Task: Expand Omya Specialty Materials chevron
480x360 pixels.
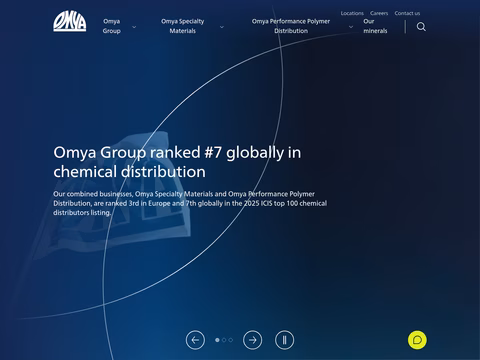Action: tap(222, 27)
